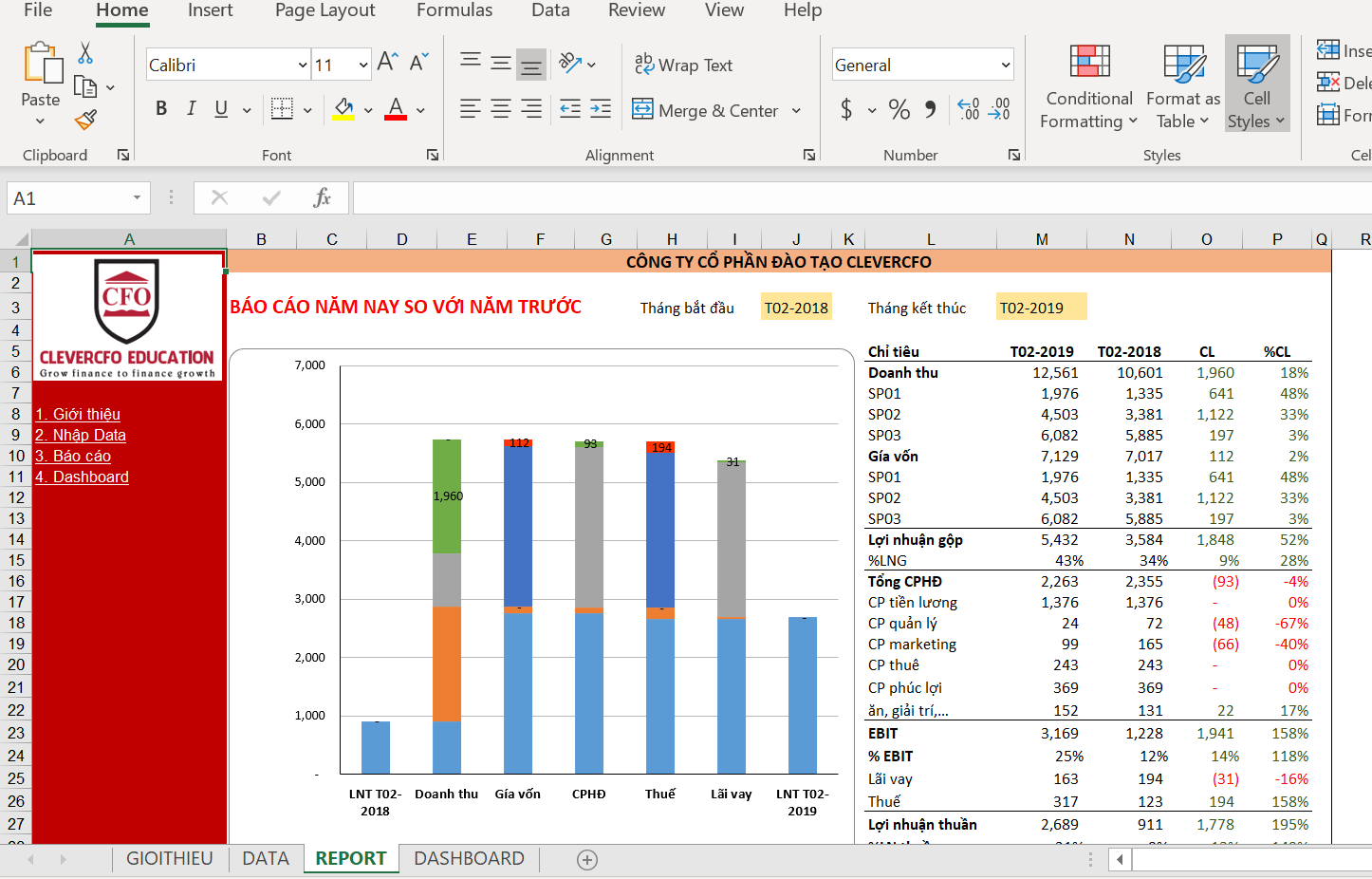Image resolution: width=1372 pixels, height=879 pixels.
Task: Apply the yellow Fill Color swatch
Action: click(343, 109)
